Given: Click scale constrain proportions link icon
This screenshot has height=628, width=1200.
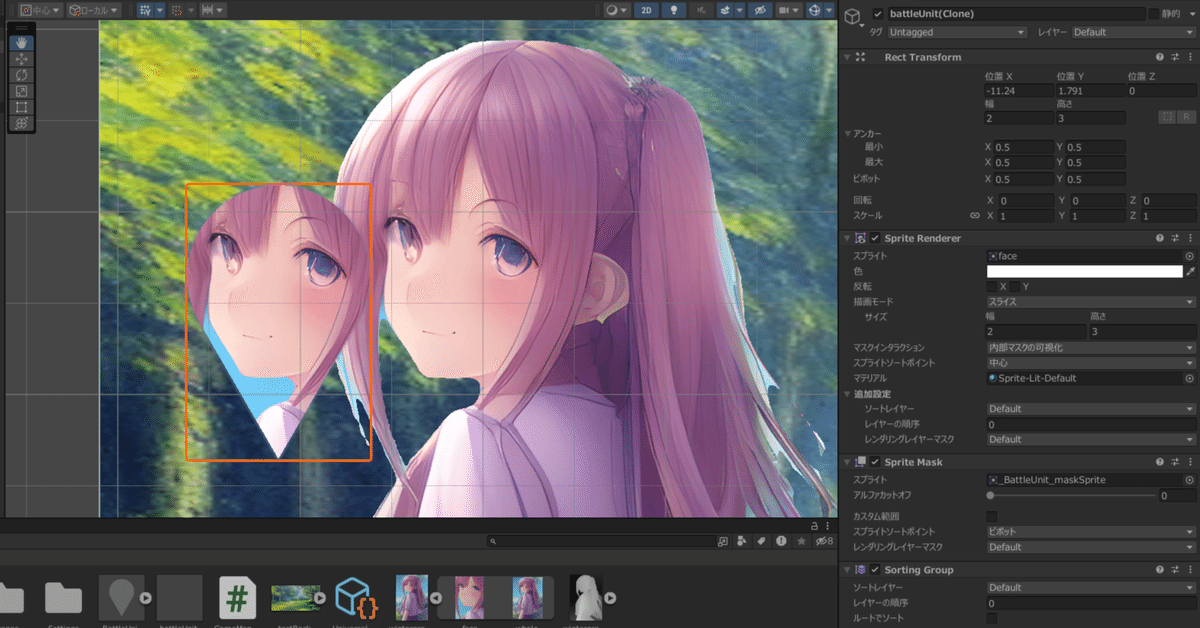Looking at the screenshot, I should pyautogui.click(x=974, y=215).
